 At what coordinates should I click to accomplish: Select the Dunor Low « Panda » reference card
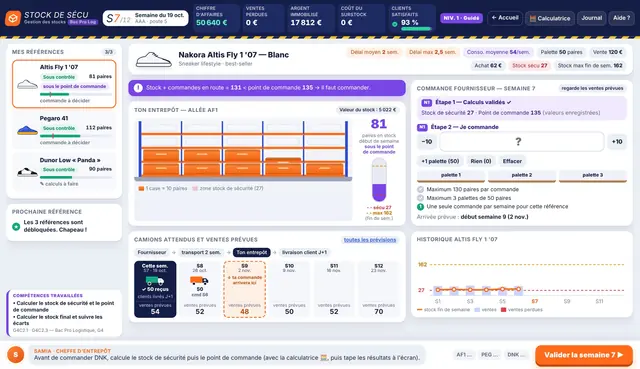[x=64, y=172]
